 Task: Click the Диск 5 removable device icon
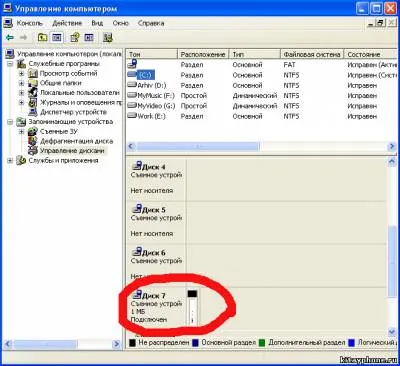[x=137, y=209]
